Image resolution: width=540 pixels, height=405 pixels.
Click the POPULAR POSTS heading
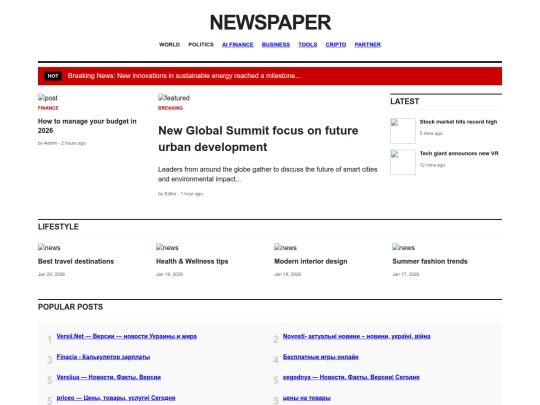pos(70,307)
